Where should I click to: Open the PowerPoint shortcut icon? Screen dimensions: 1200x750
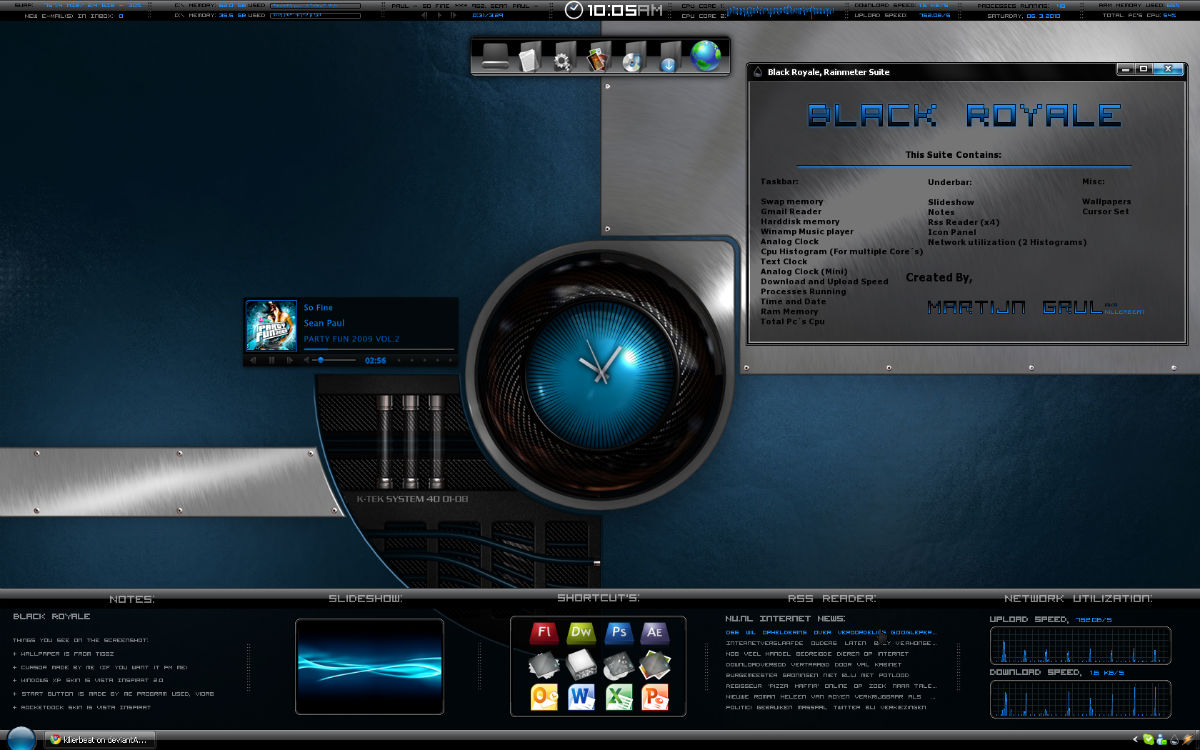coord(654,697)
